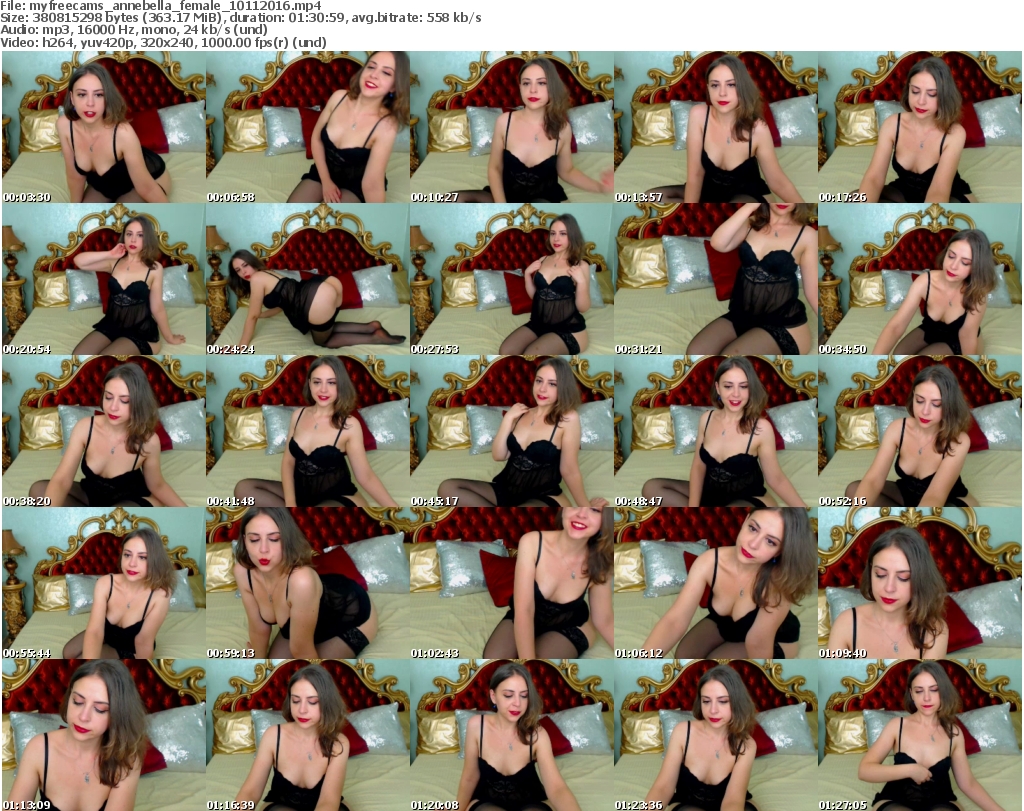Pick the frame stamped 01:02:43
Screen dimensions: 1024x811
coord(511,583)
